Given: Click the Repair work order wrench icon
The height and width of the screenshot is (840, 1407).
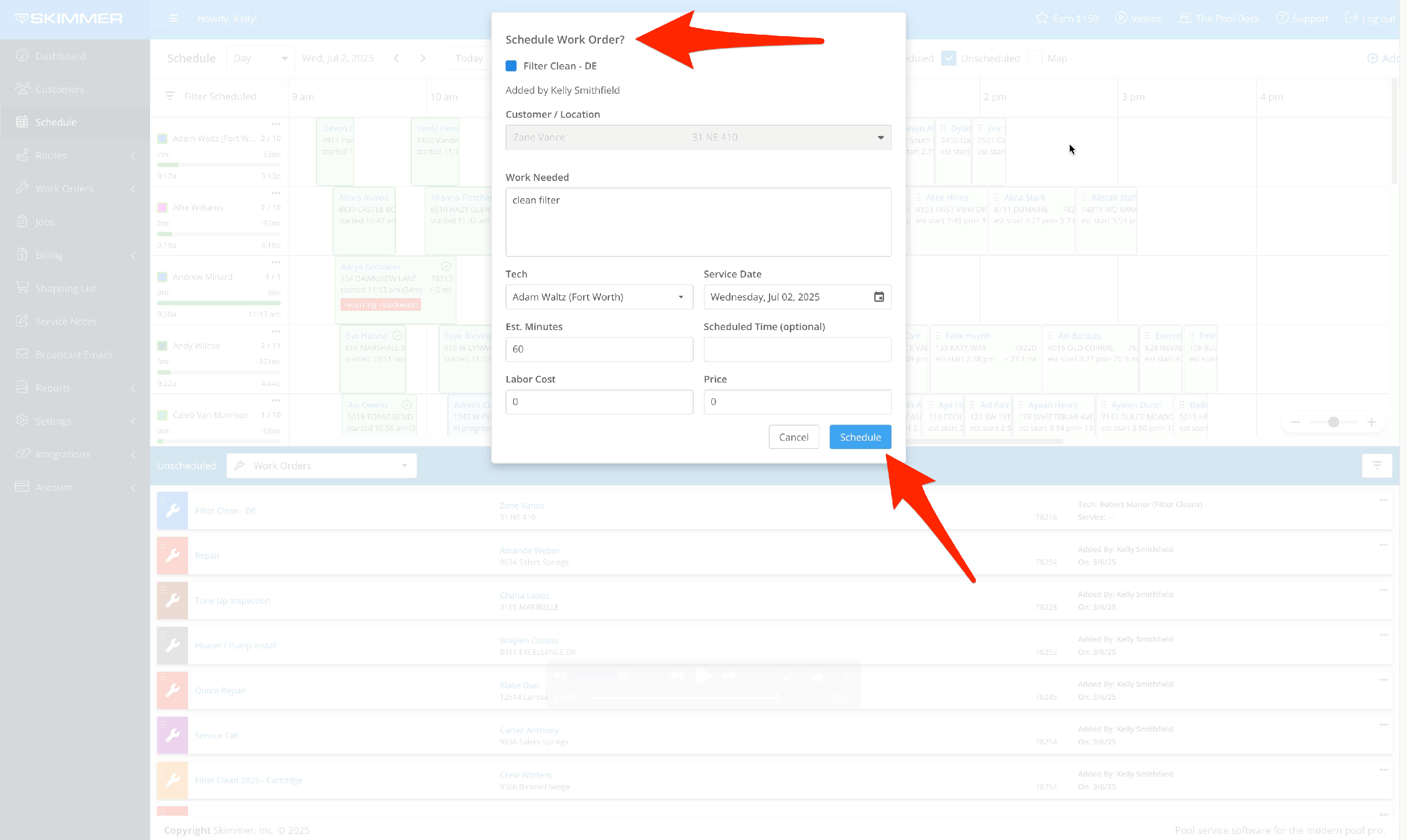Looking at the screenshot, I should [x=173, y=556].
